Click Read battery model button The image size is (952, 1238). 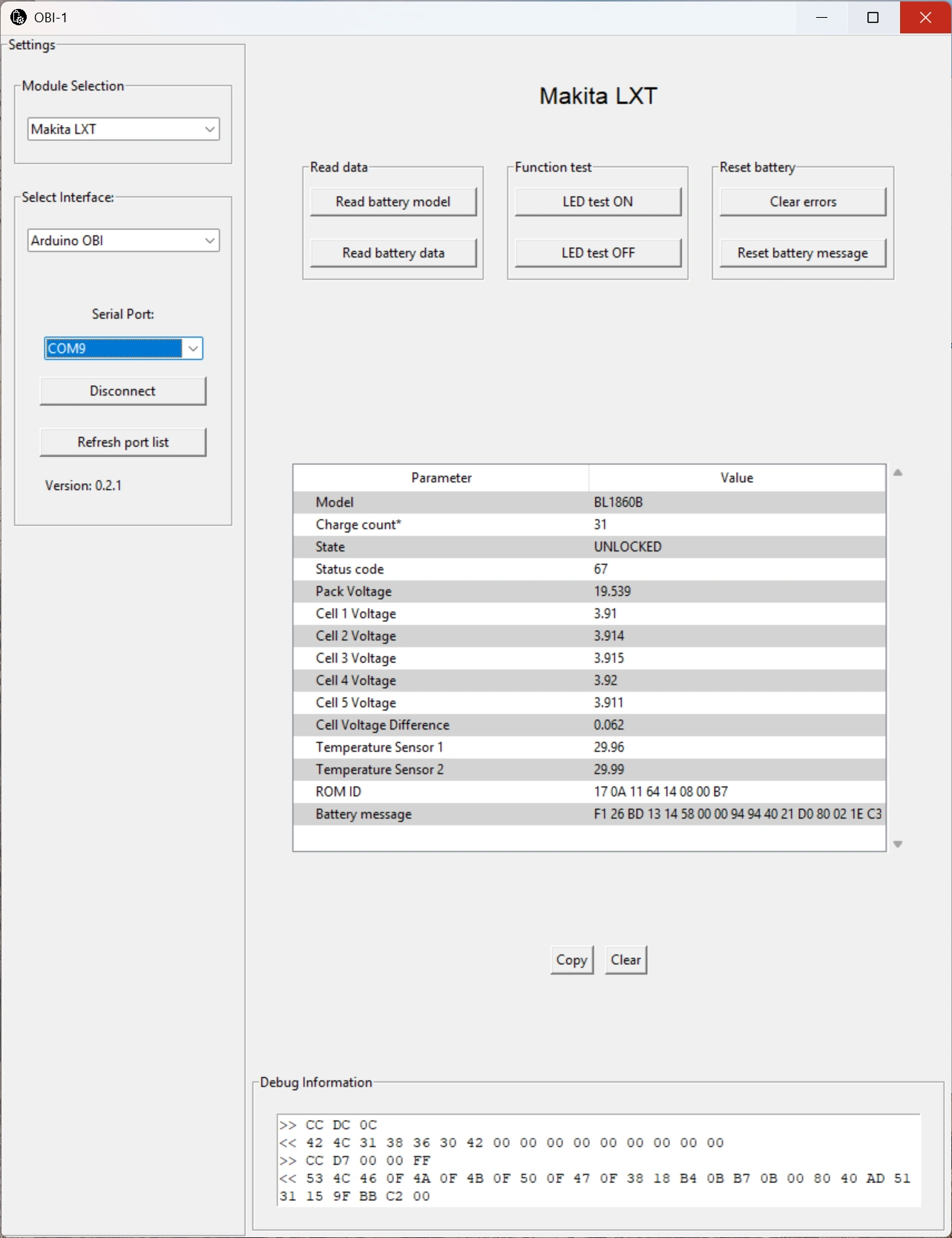pyautogui.click(x=393, y=202)
